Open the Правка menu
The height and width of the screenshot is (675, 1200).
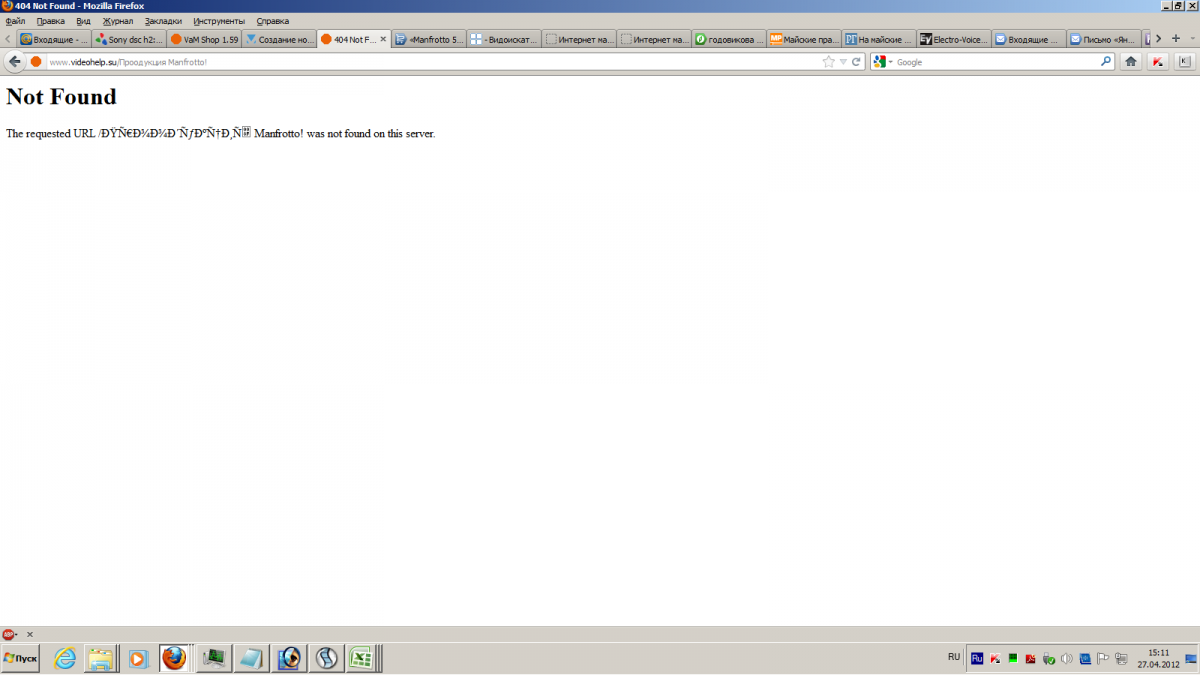tap(50, 21)
